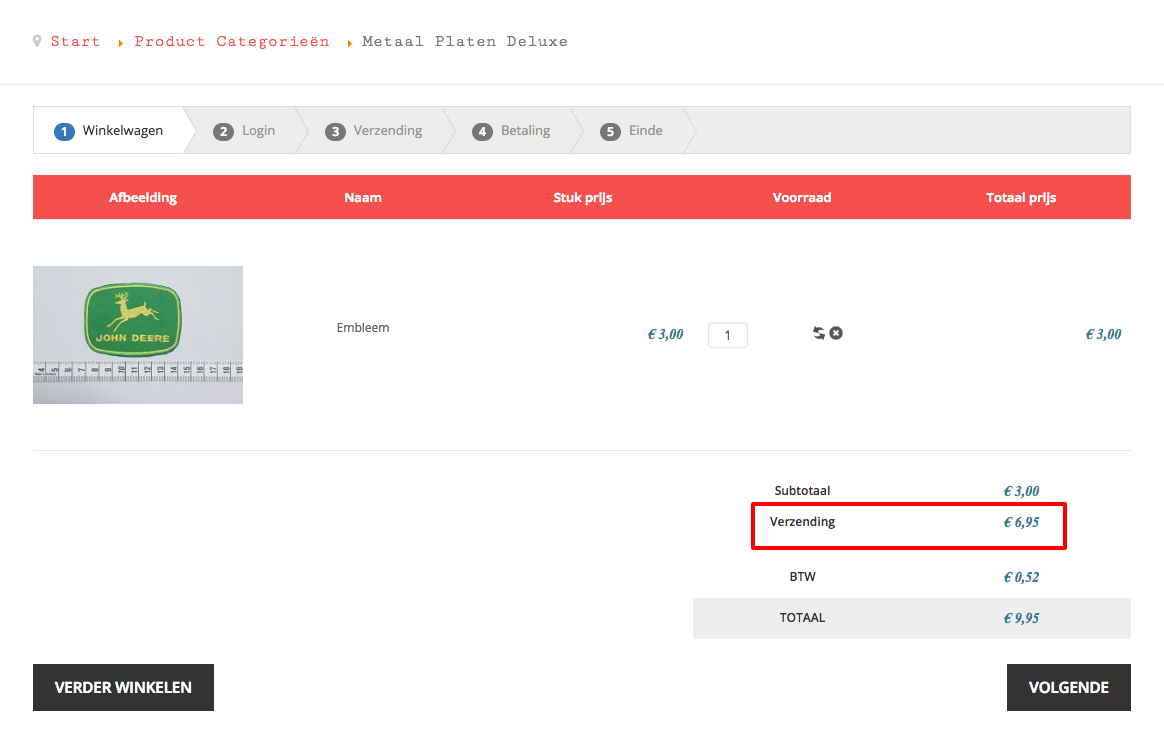This screenshot has height=742, width=1164.
Task: Go to Product Categorieën breadcrumb
Action: tap(232, 42)
